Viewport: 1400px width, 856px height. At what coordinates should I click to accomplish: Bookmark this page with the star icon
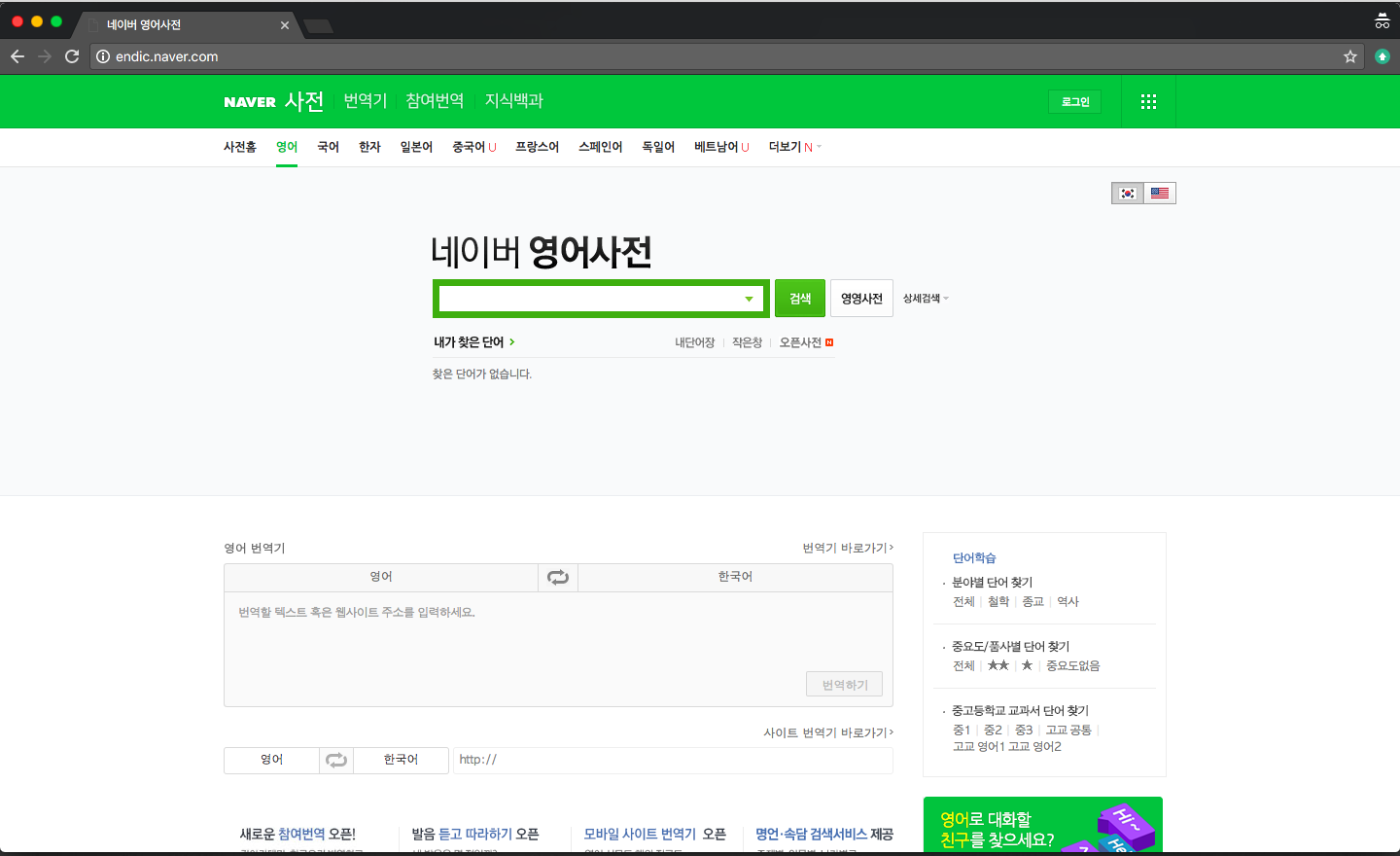pos(1350,56)
